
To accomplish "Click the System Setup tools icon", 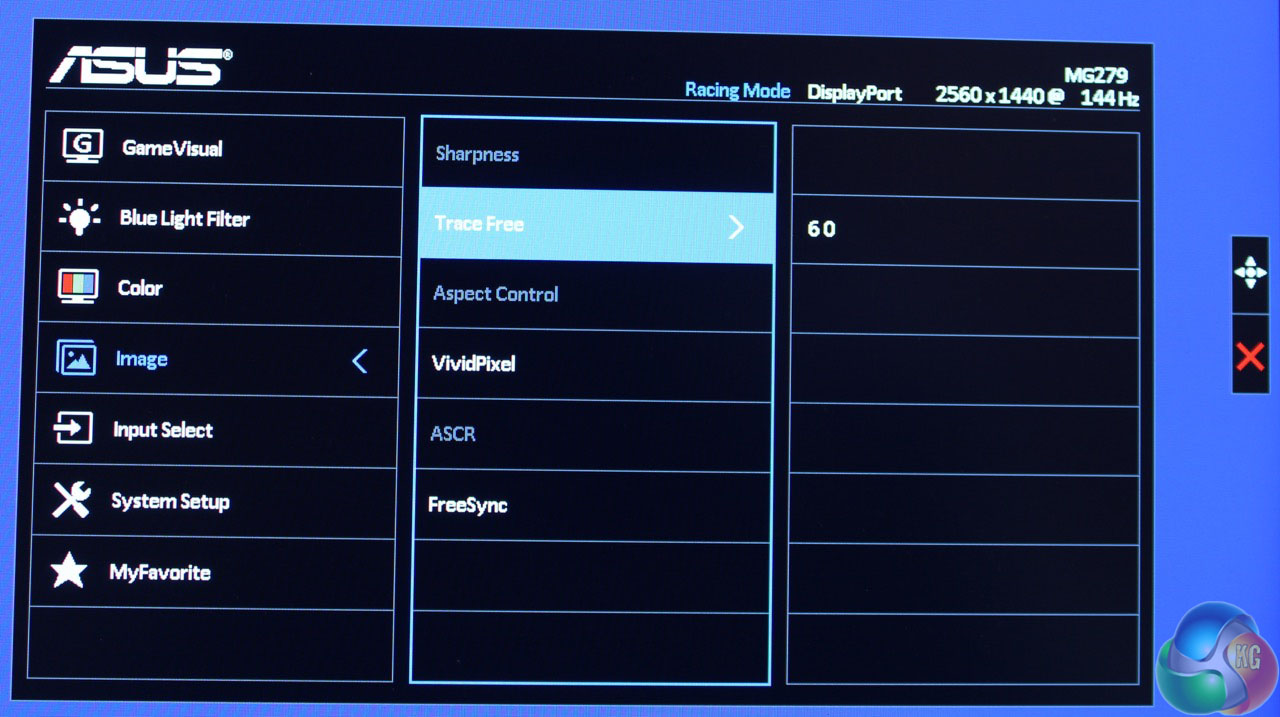I will (x=71, y=500).
